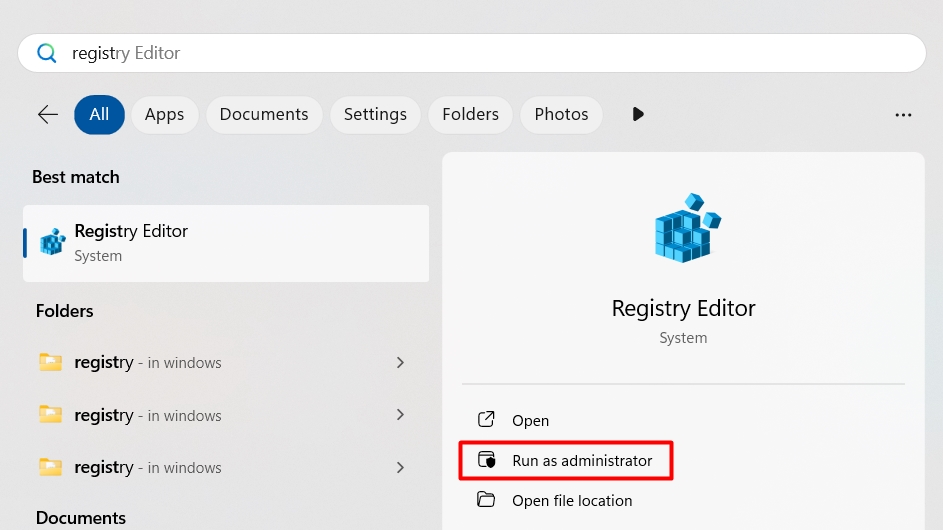Image resolution: width=943 pixels, height=530 pixels.
Task: Switch to the Folders filter
Action: pyautogui.click(x=470, y=114)
